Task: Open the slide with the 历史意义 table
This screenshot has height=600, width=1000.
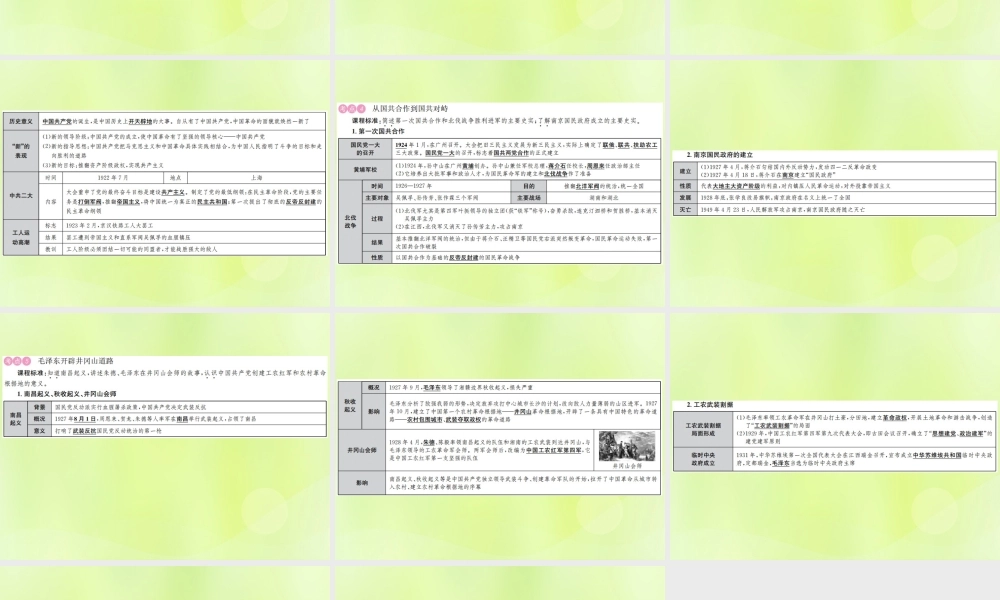Action: [x=165, y=184]
